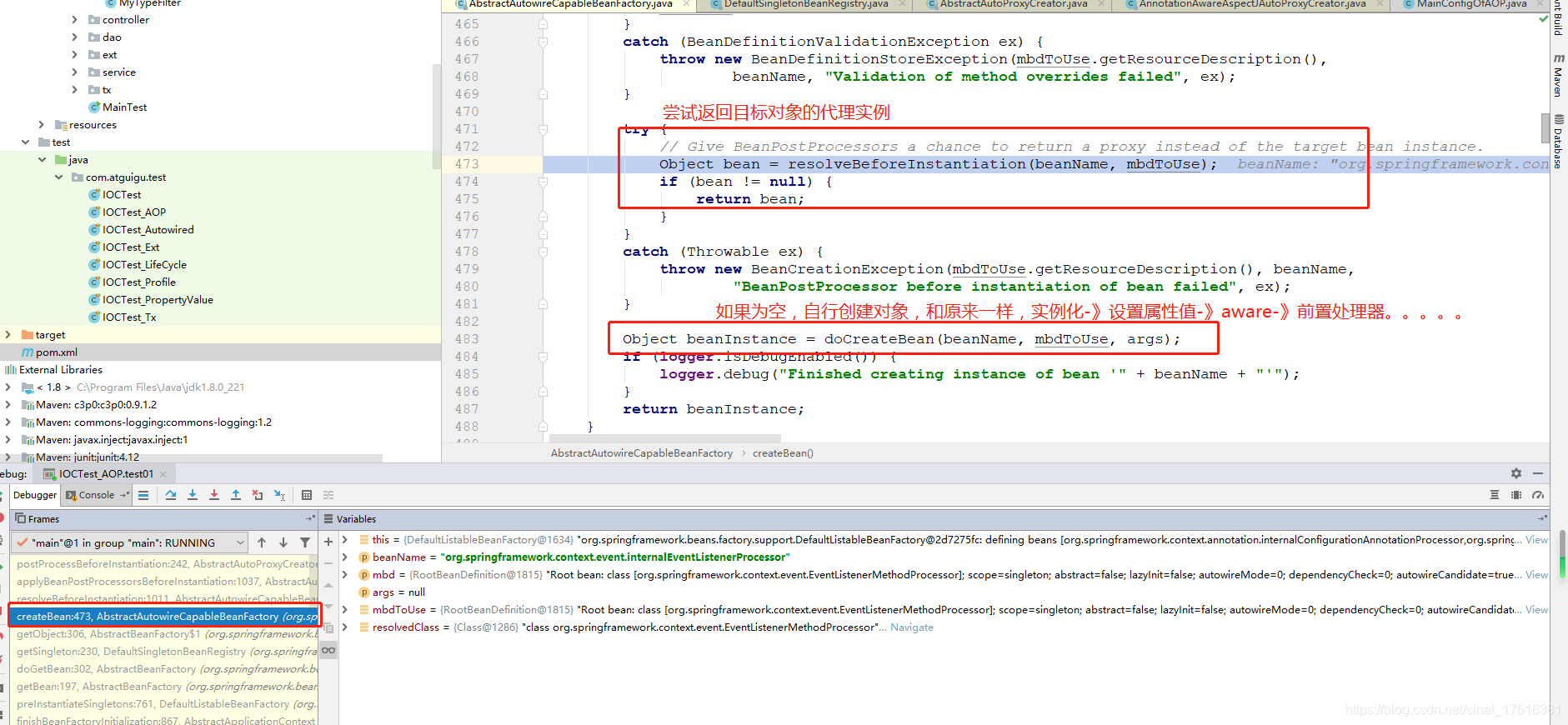Click hide icon on Variables panel header

1542,518
